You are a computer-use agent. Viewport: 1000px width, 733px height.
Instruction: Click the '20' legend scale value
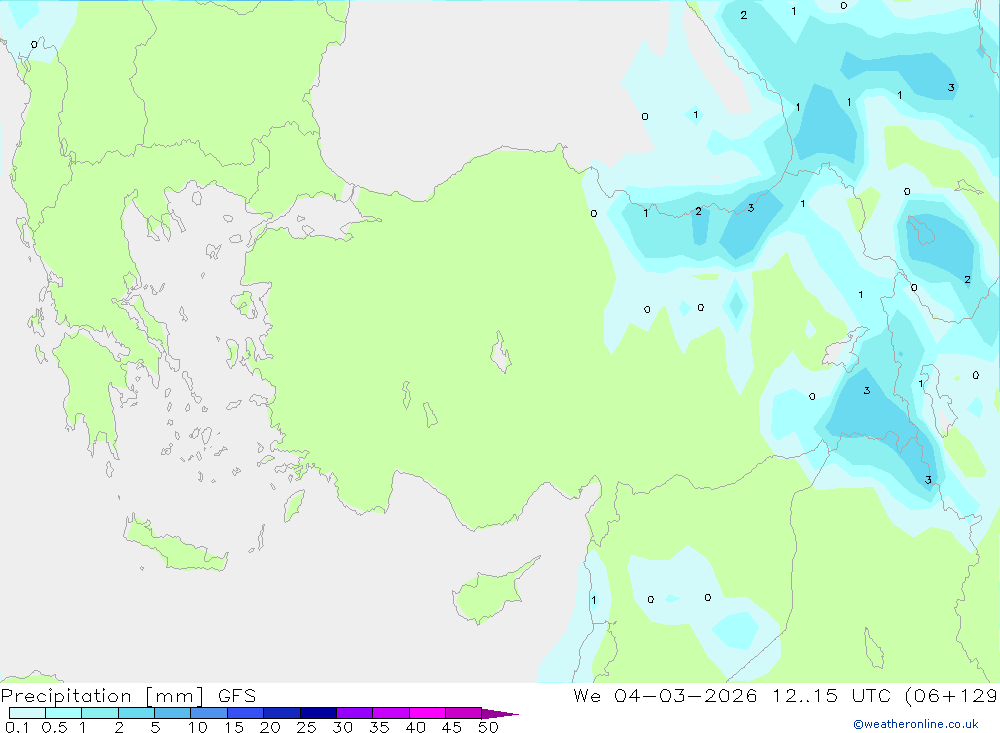[x=270, y=727]
